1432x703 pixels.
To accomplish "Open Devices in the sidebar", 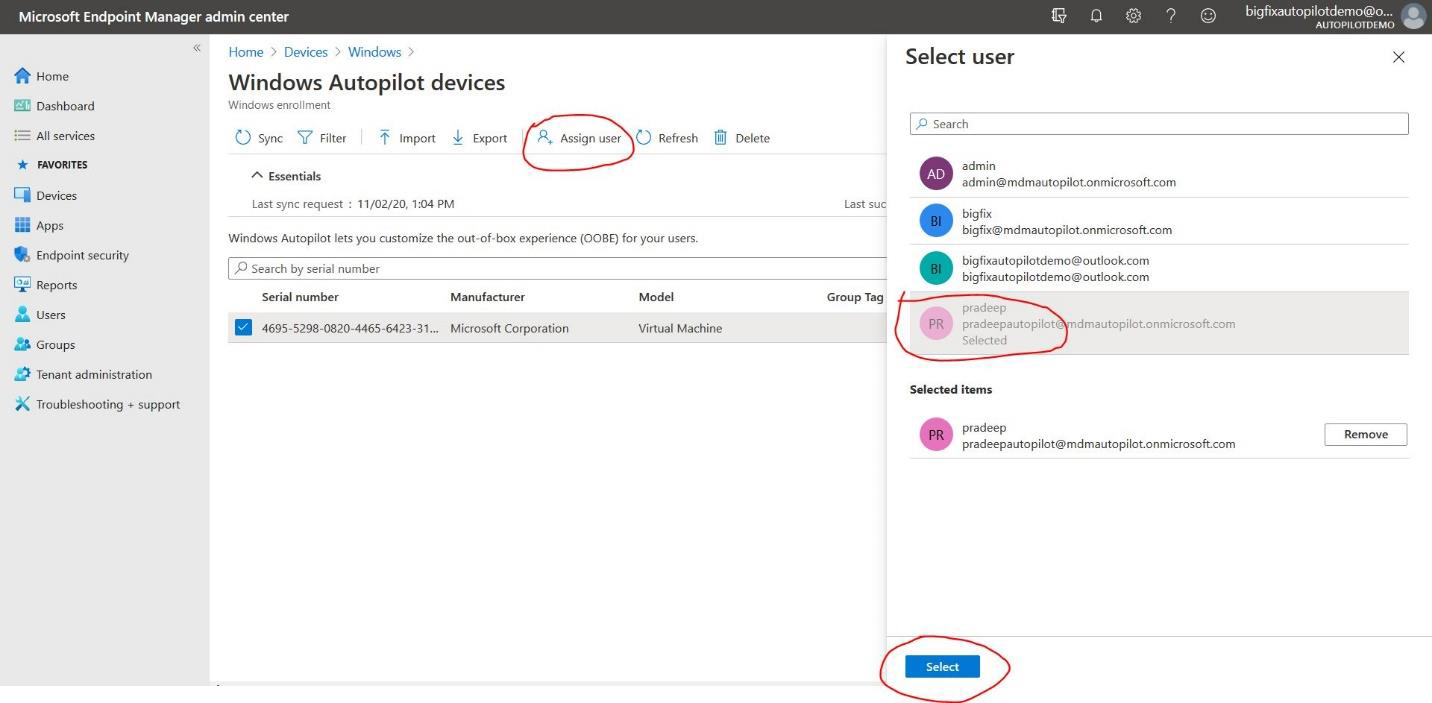I will coord(45,196).
